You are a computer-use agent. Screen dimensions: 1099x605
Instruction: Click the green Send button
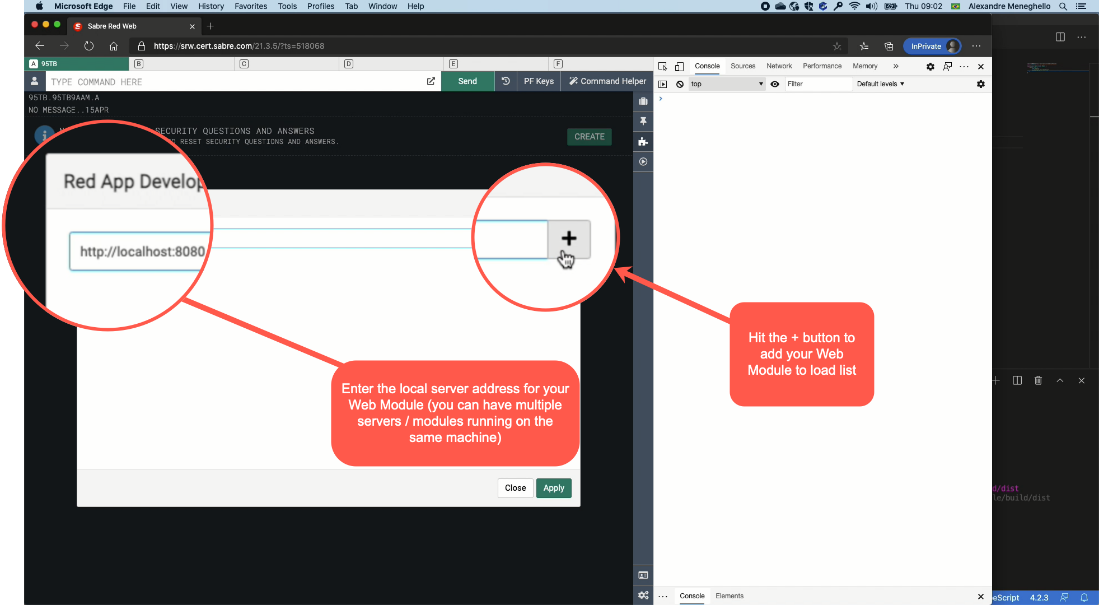pos(467,81)
